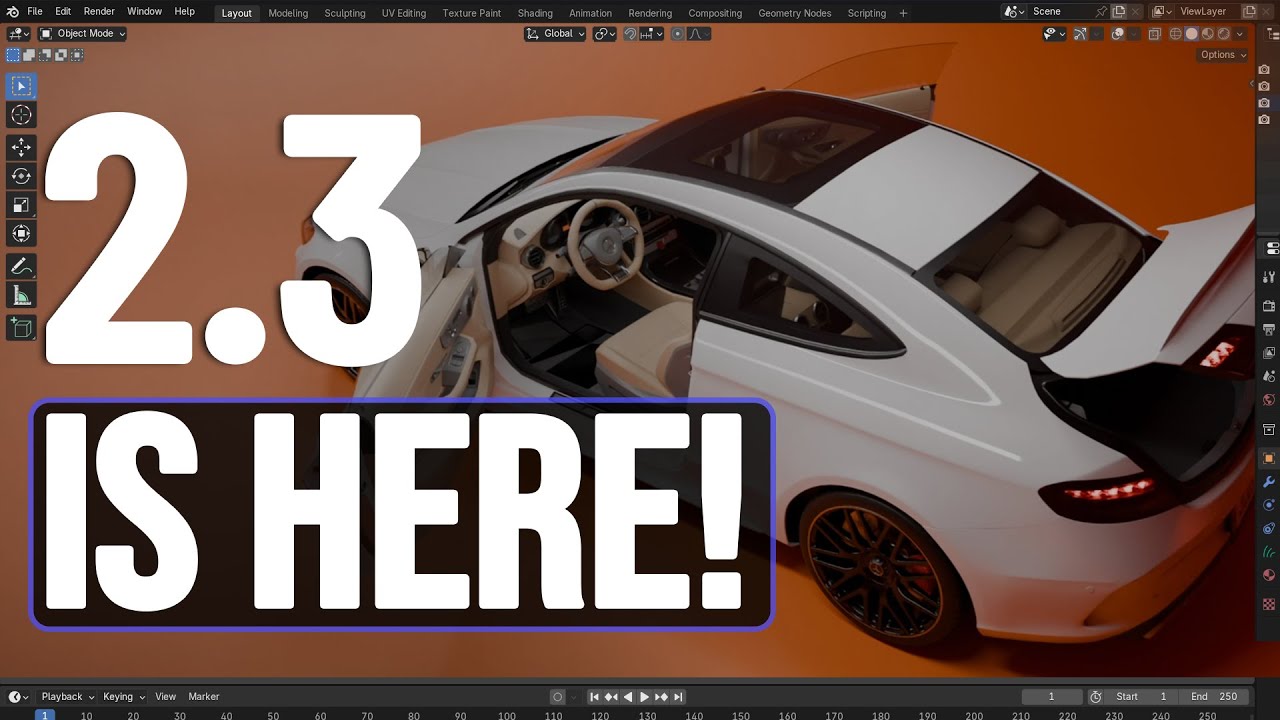
Task: Switch to the Geometry Nodes workspace tab
Action: click(x=794, y=13)
